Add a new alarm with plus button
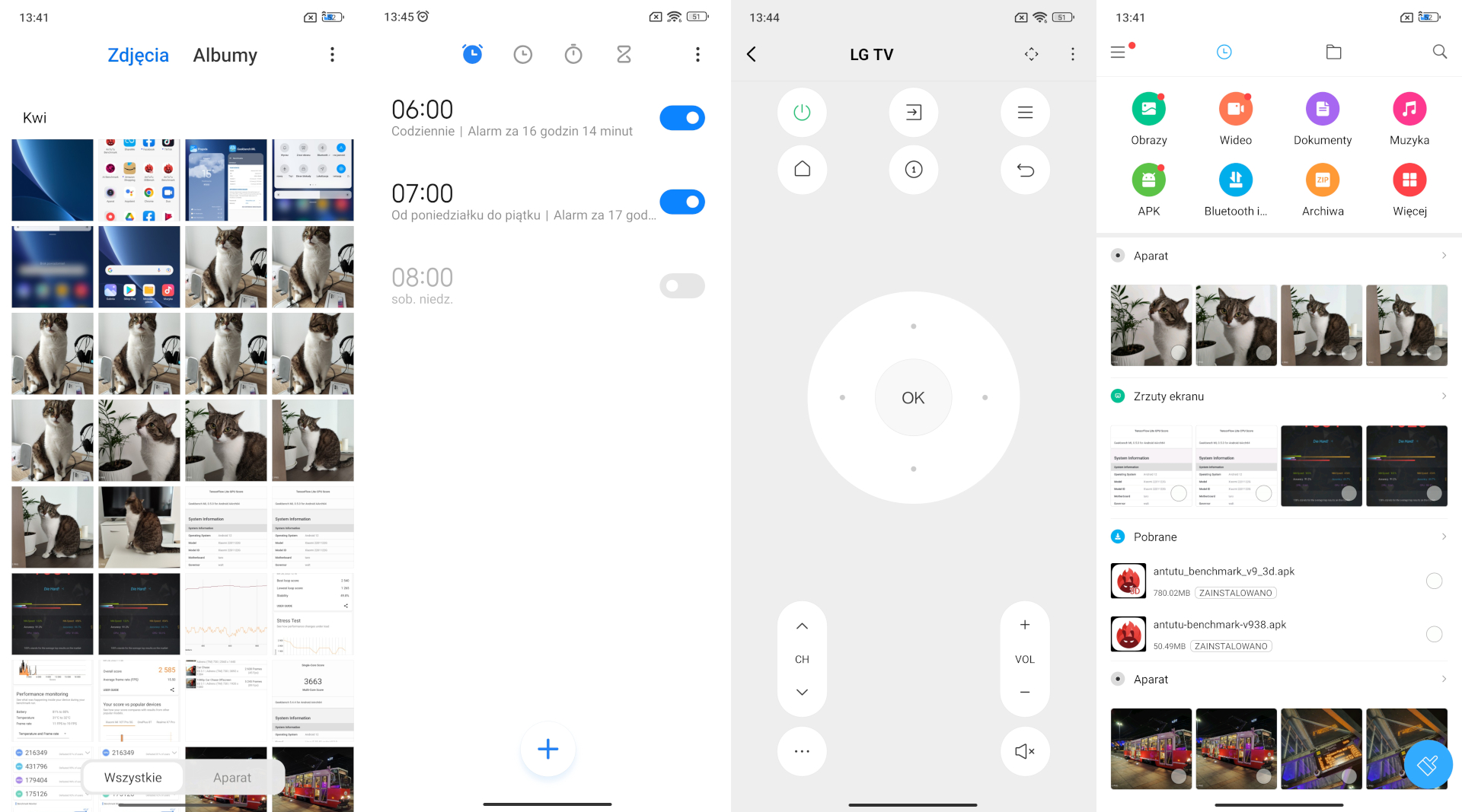The image size is (1462, 812). [x=547, y=750]
